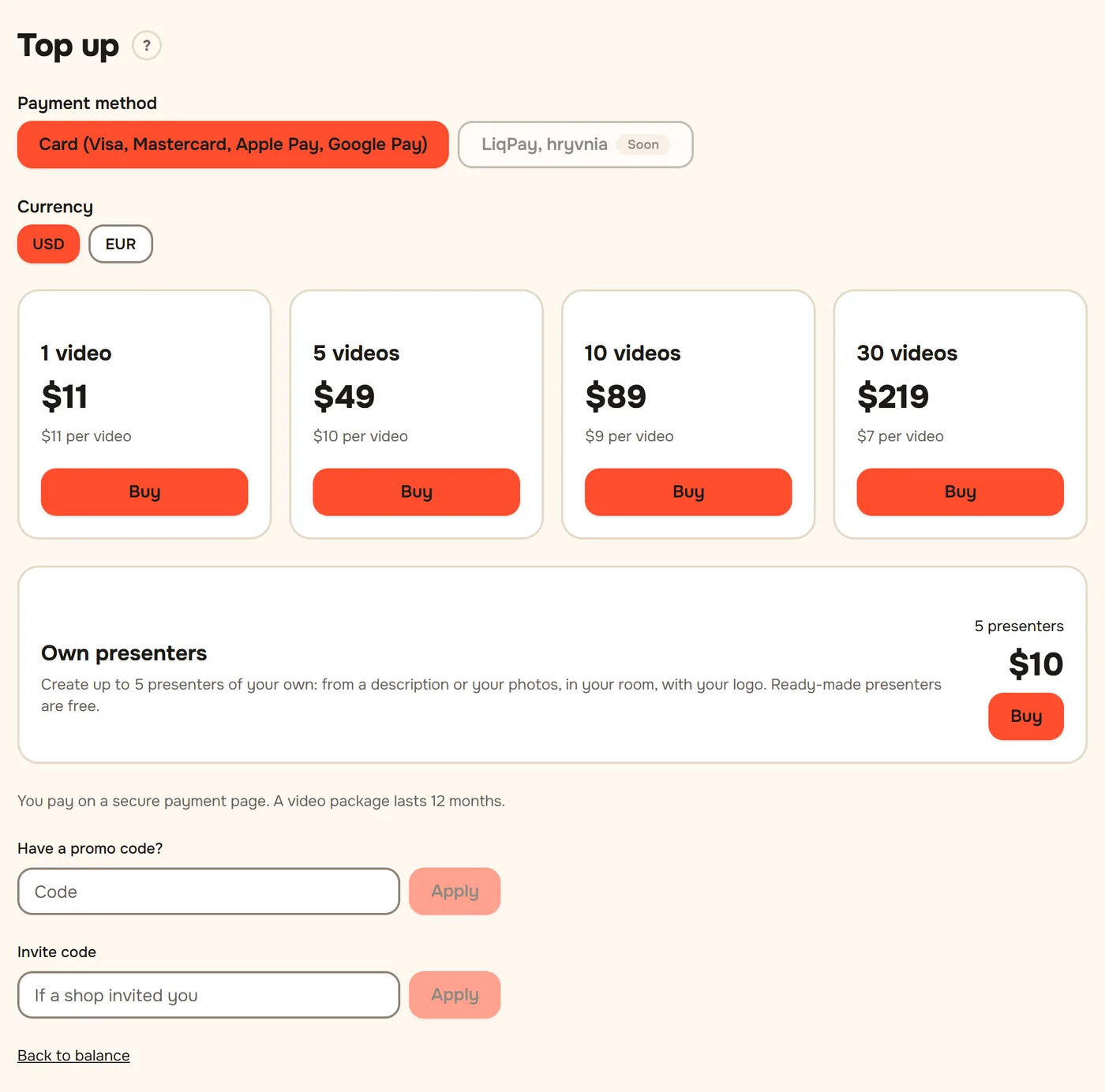Buy the 5 videos package for $49
The height and width of the screenshot is (1092, 1105).
416,492
